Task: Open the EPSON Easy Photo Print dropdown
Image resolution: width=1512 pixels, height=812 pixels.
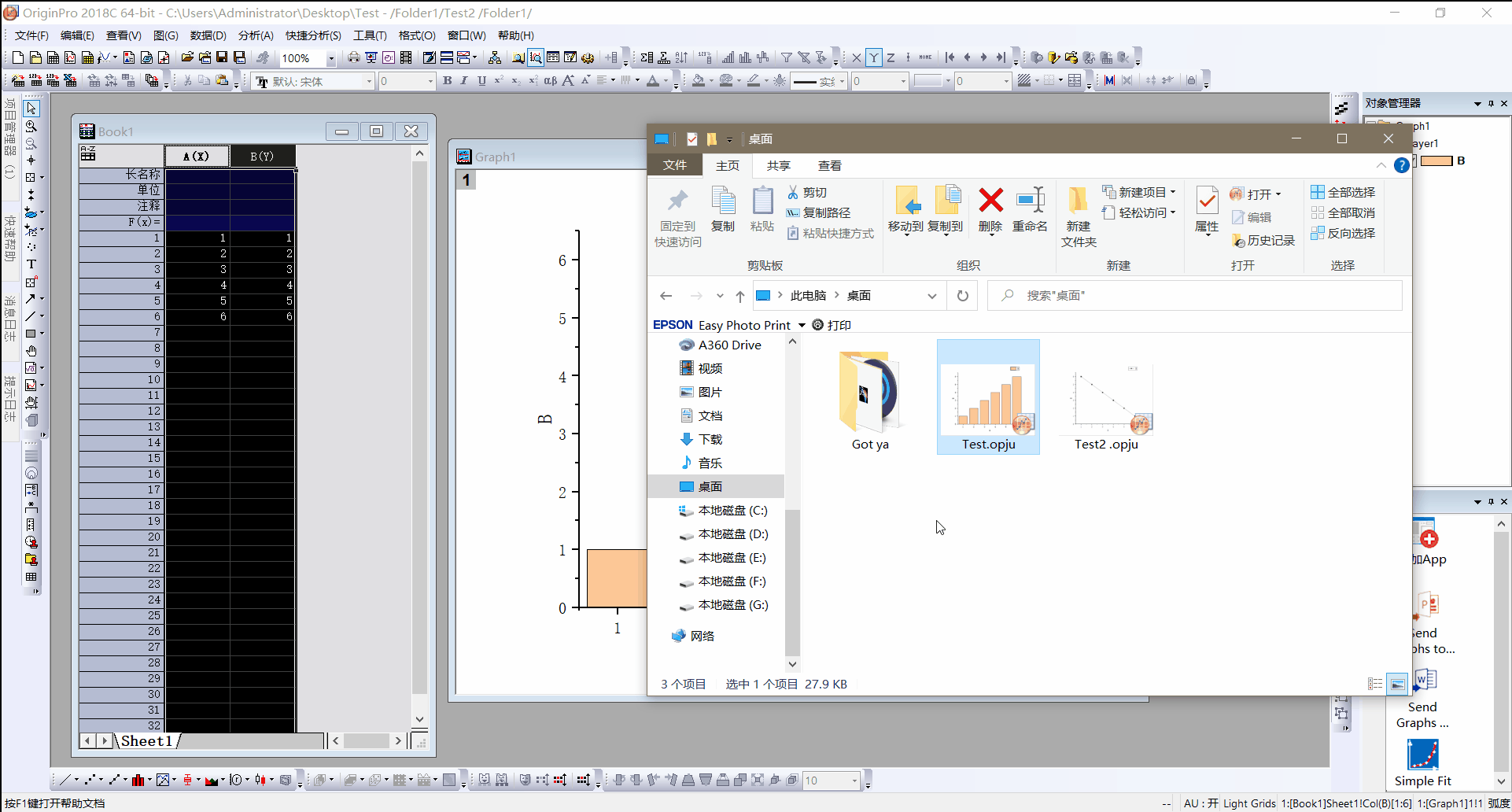Action: (802, 325)
